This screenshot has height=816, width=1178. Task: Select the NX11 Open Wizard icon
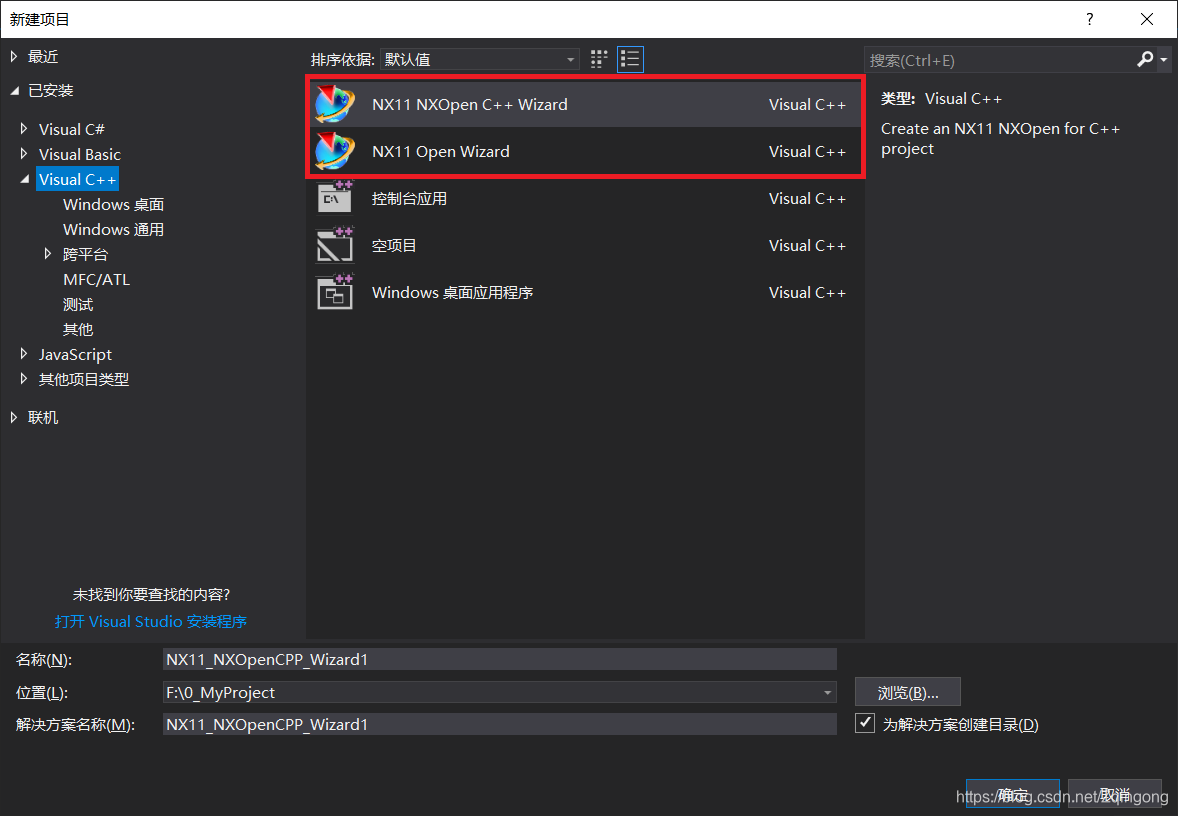(334, 151)
